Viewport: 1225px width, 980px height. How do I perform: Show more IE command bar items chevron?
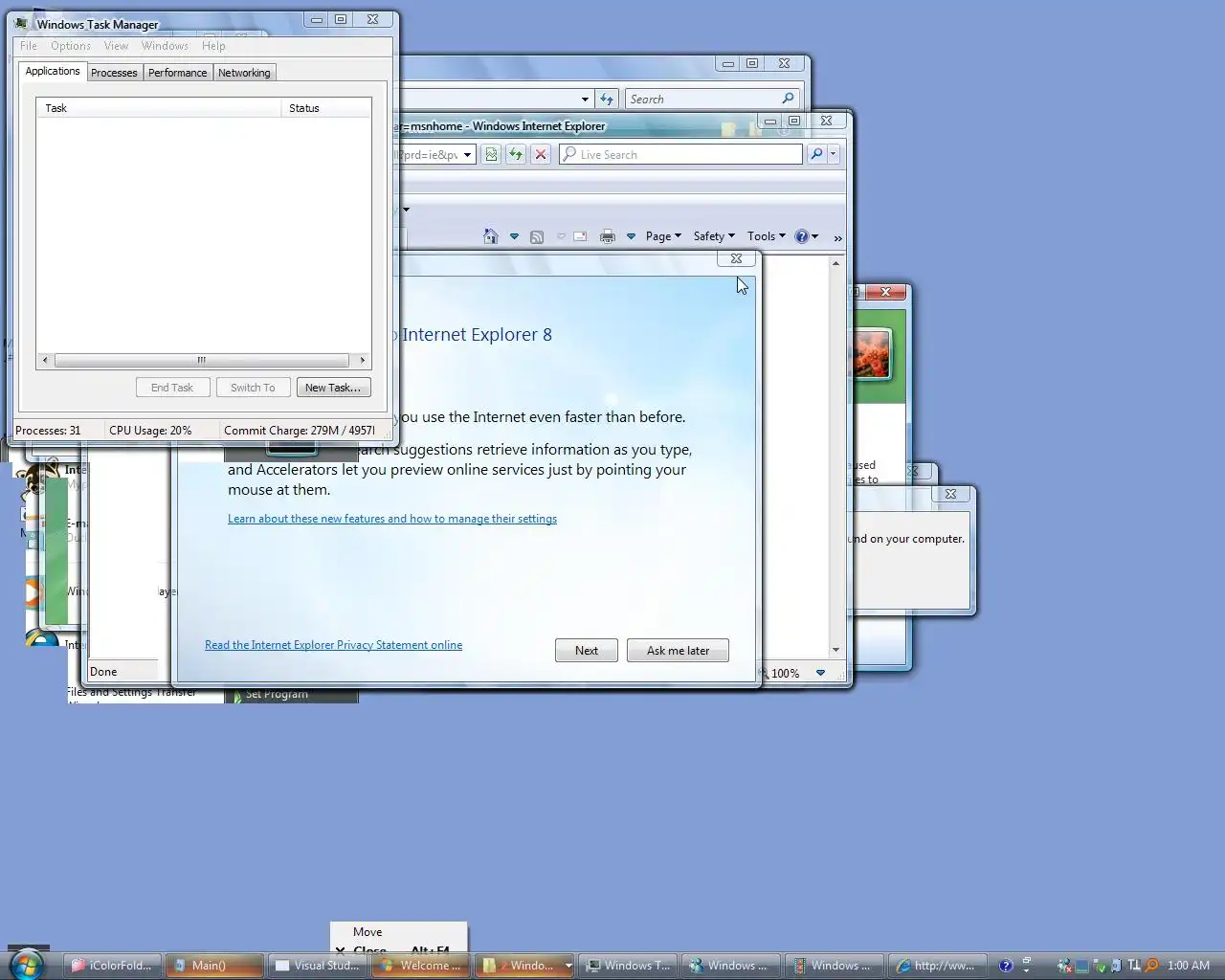pos(837,237)
